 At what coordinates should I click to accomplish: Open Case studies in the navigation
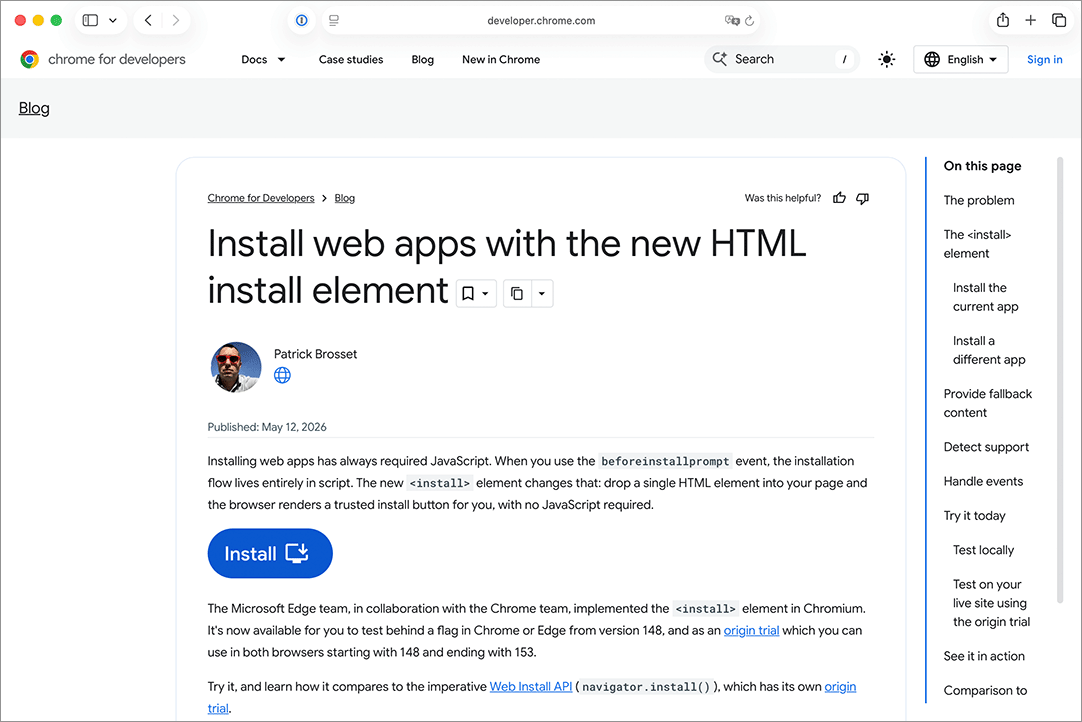pyautogui.click(x=351, y=59)
